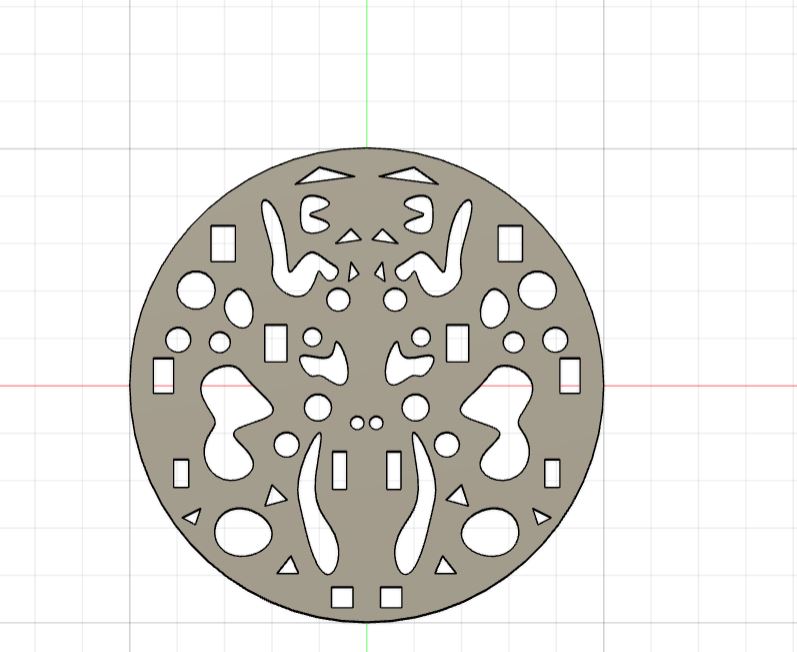Select the large oval cutout at lower left
The image size is (797, 652).
pos(243,532)
